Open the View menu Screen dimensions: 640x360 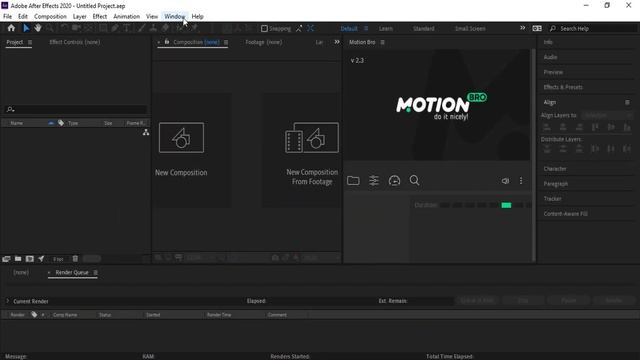point(152,16)
